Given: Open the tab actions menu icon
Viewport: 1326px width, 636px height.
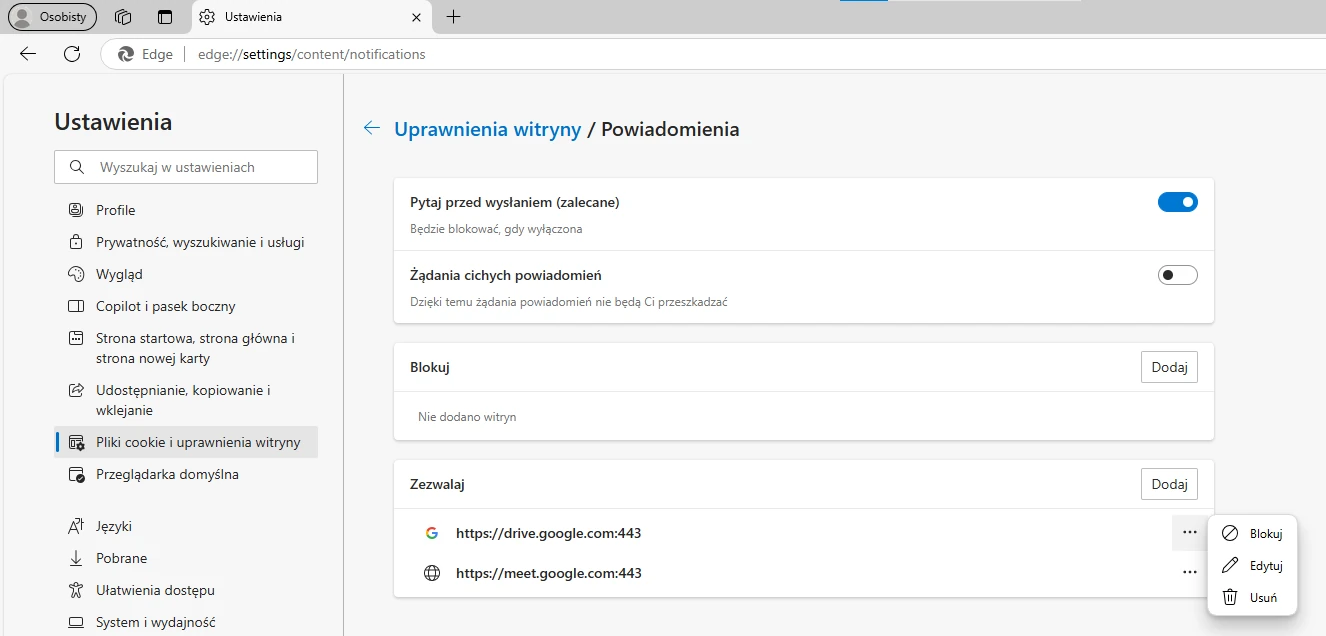Looking at the screenshot, I should tap(165, 17).
